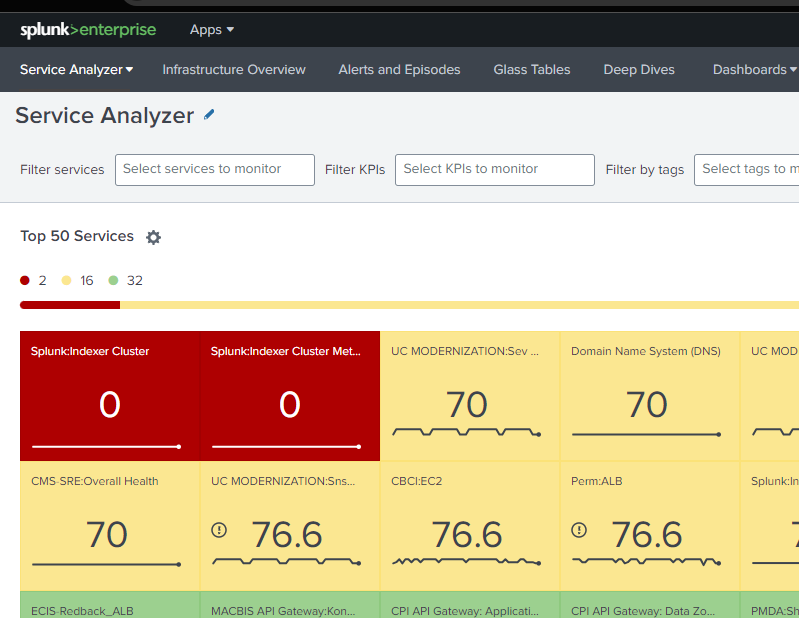Open the Splunk:Indexer Cluster Met... tile
Screen dimensions: 799x618
(290, 396)
